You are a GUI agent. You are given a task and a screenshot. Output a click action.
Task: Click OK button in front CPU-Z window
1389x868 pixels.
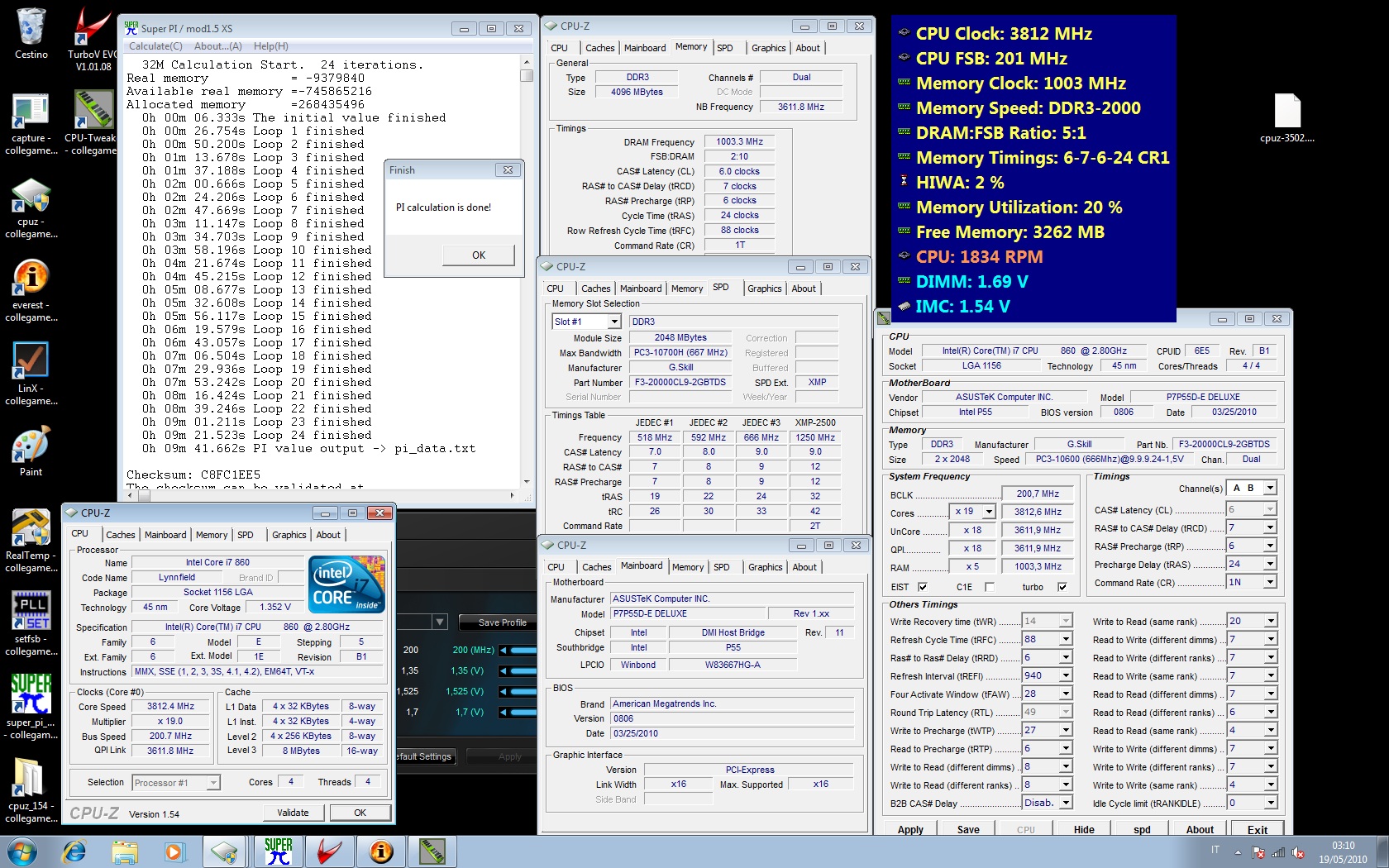coord(360,813)
